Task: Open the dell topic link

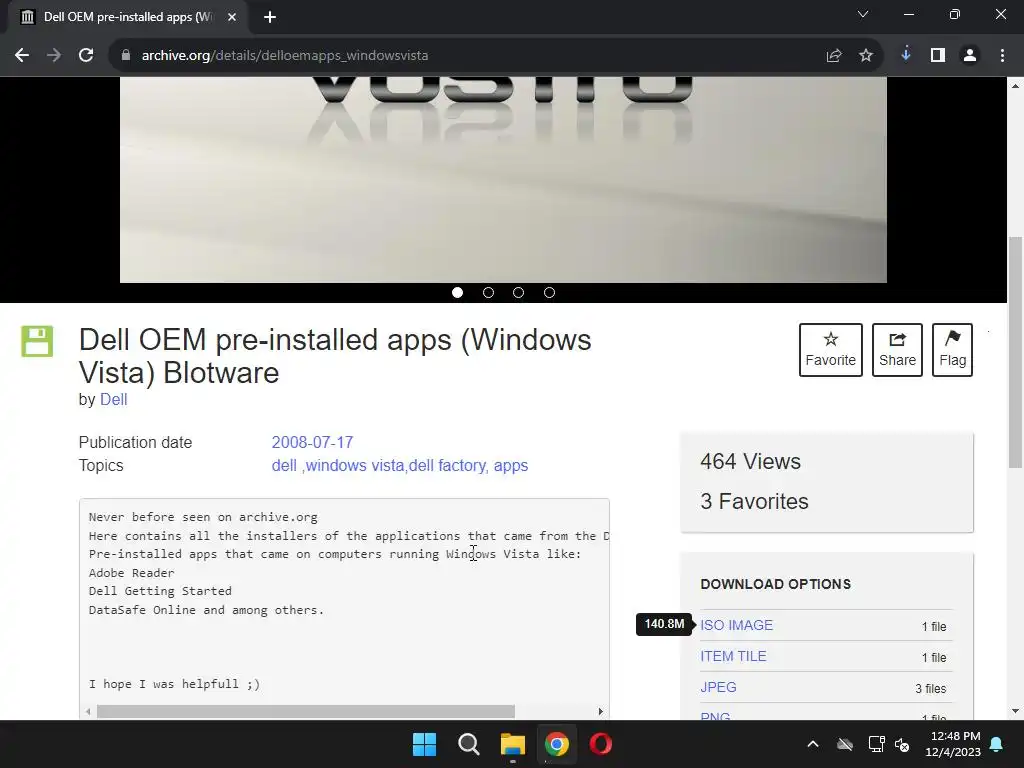Action: click(284, 466)
